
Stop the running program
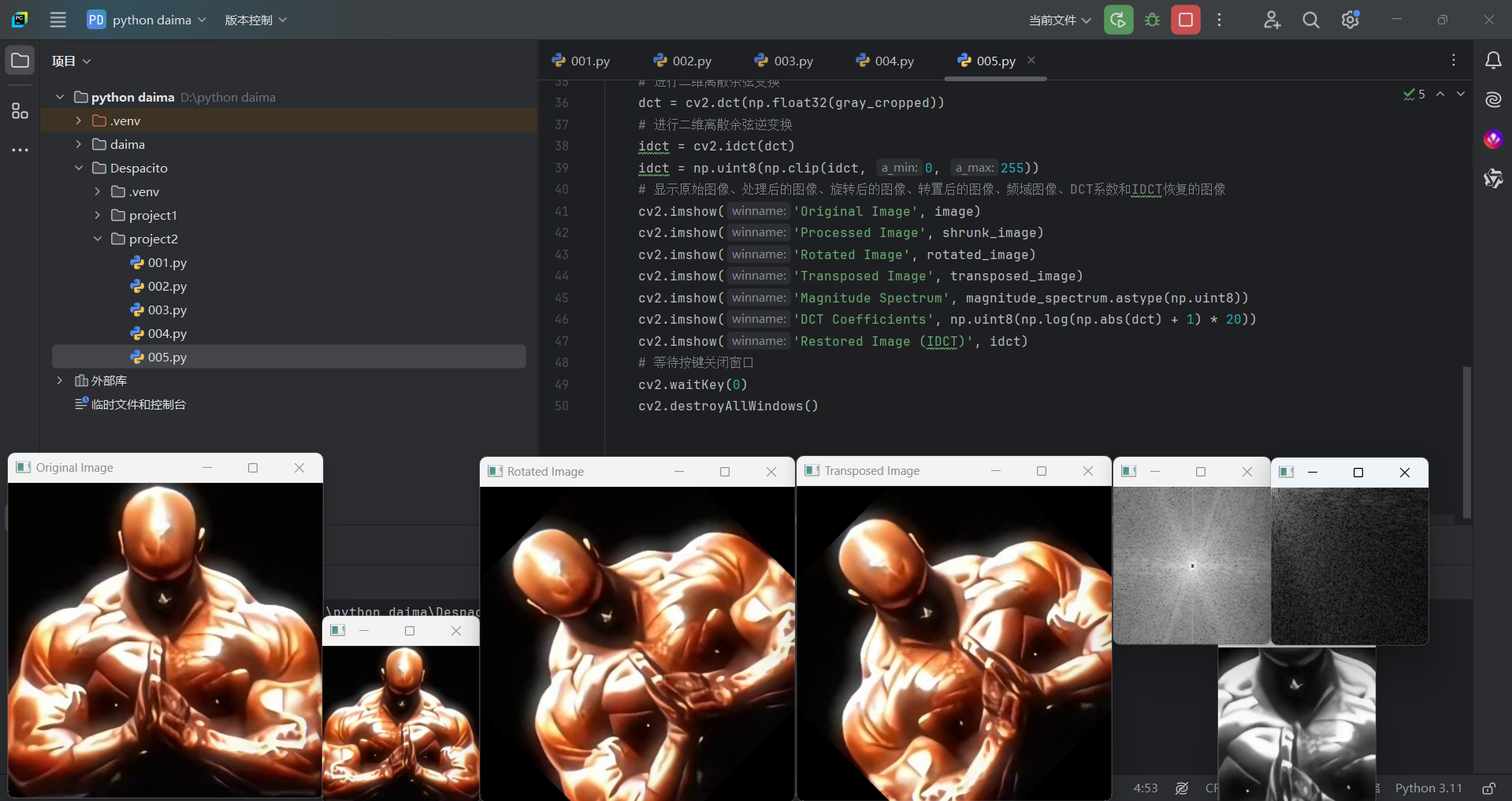click(x=1186, y=20)
